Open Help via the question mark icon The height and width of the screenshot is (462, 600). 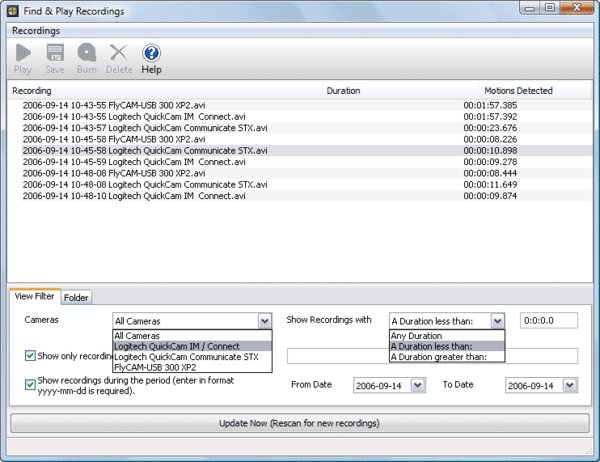pyautogui.click(x=152, y=53)
